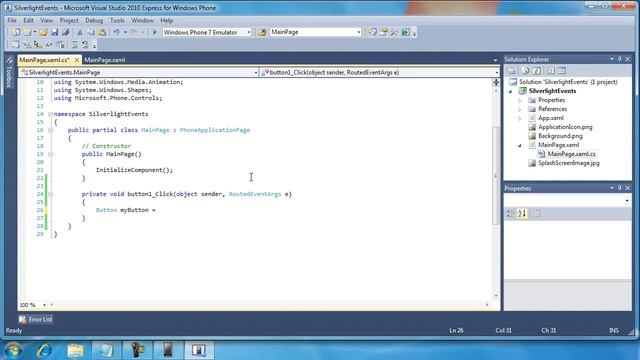This screenshot has height=360, width=640.
Task: Select SplashScreenImage.jpg in the Solution Explorer
Action: click(x=569, y=163)
